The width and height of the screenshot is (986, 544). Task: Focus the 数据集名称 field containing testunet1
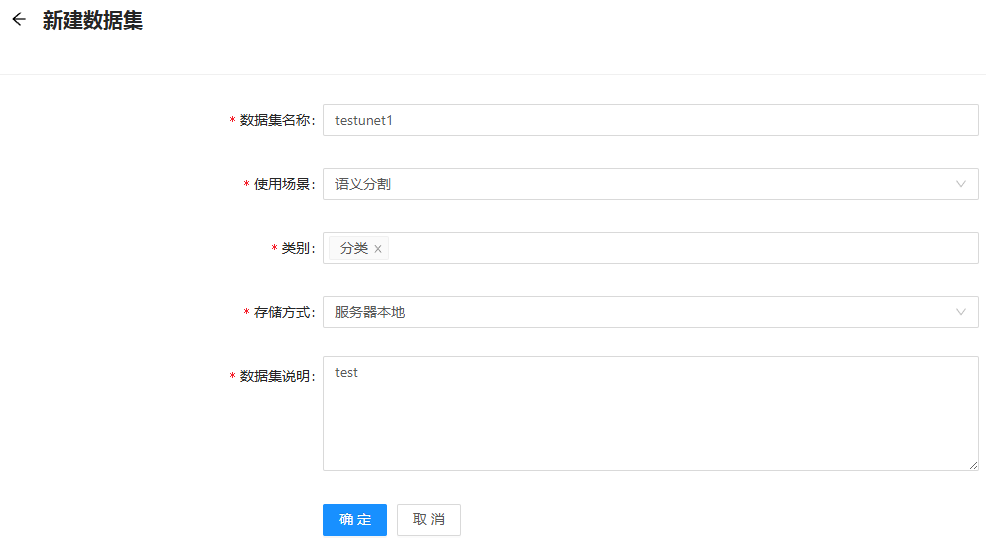click(650, 120)
